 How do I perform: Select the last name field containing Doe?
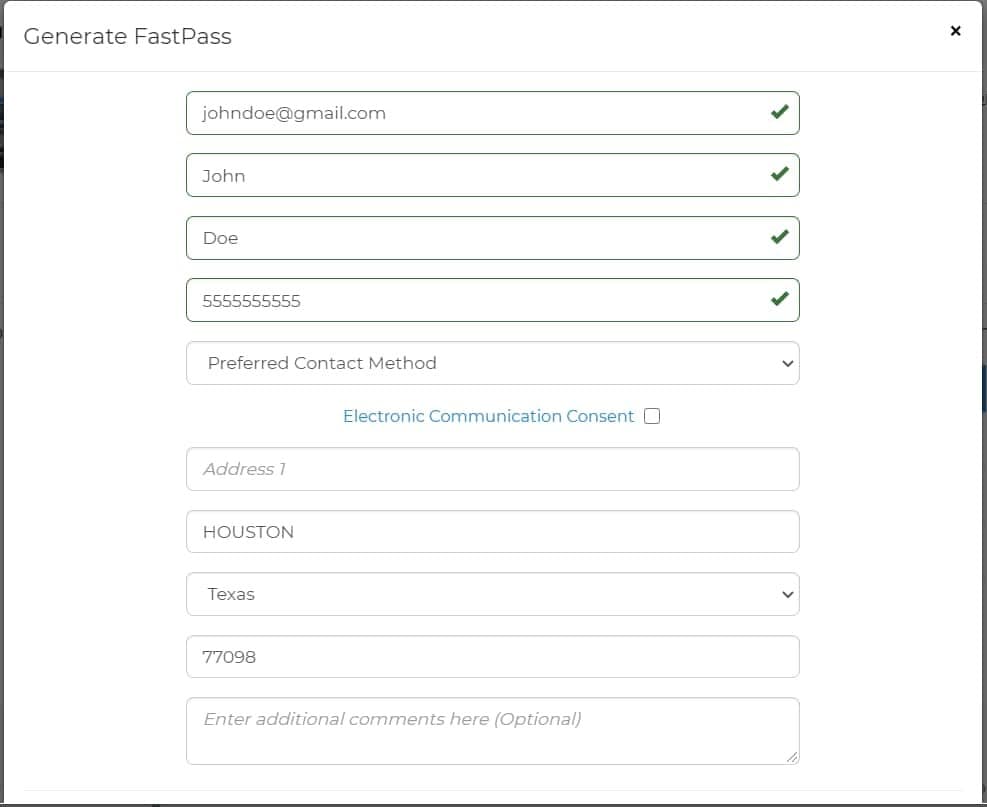(x=492, y=238)
